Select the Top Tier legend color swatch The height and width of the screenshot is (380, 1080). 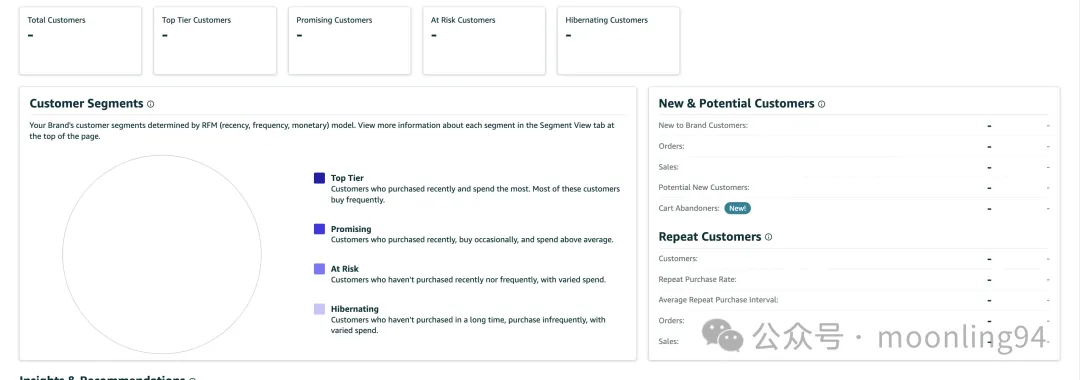point(319,178)
